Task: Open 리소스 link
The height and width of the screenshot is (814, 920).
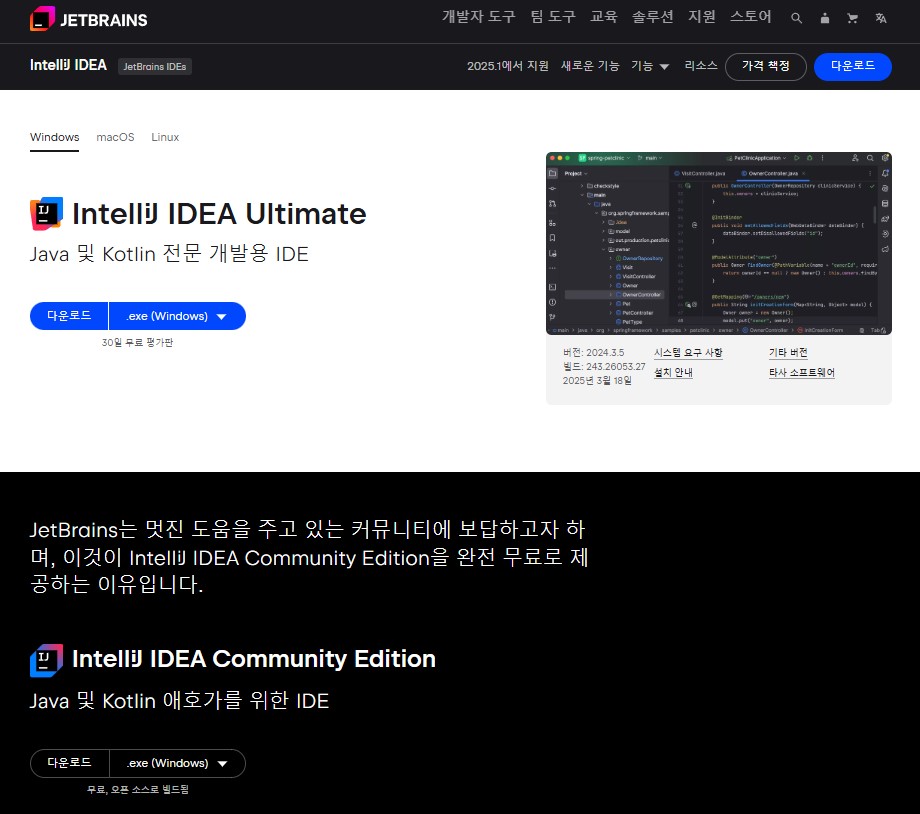Action: click(701, 66)
